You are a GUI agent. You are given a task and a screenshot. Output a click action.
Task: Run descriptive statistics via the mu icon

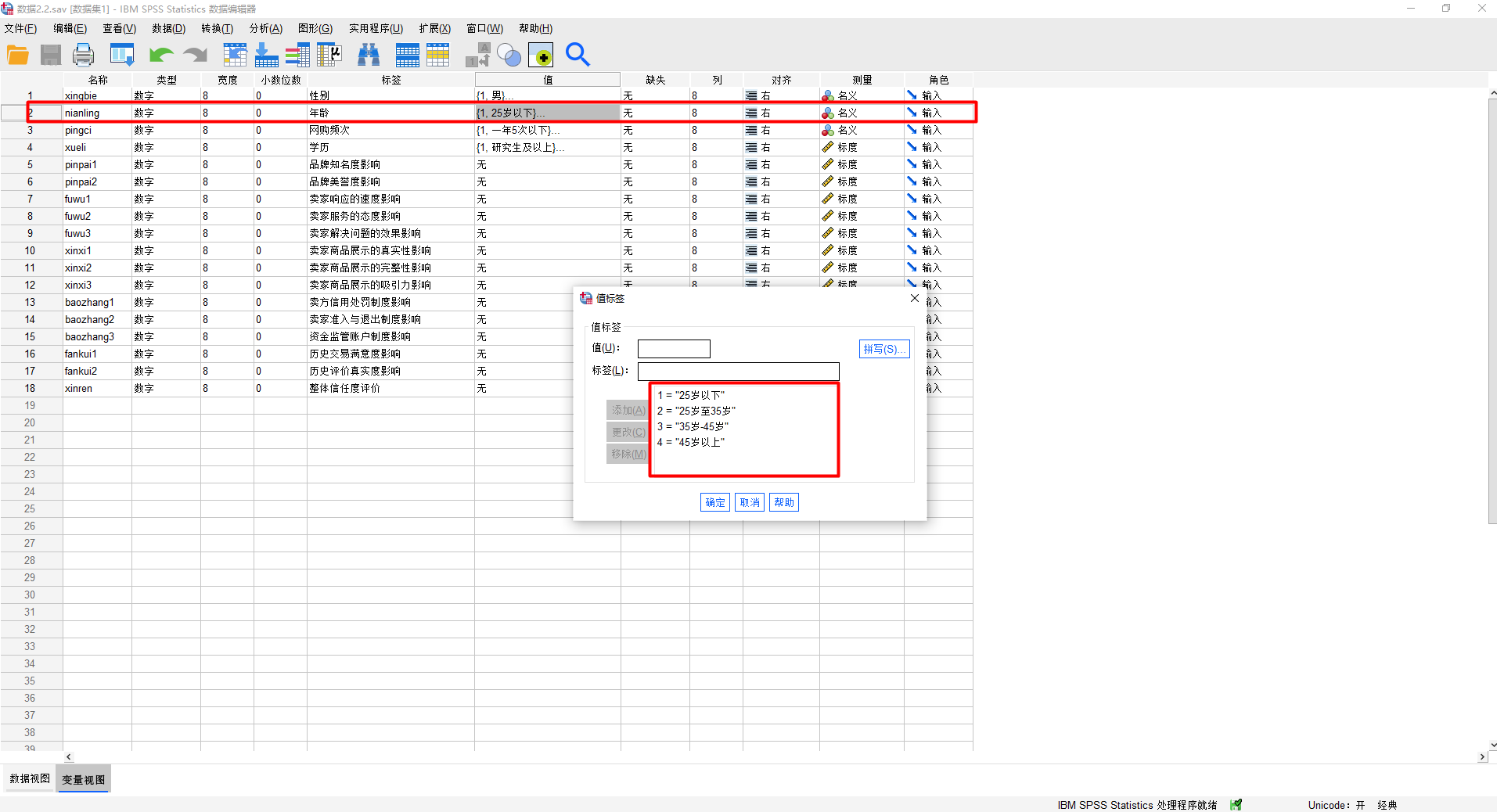point(329,55)
